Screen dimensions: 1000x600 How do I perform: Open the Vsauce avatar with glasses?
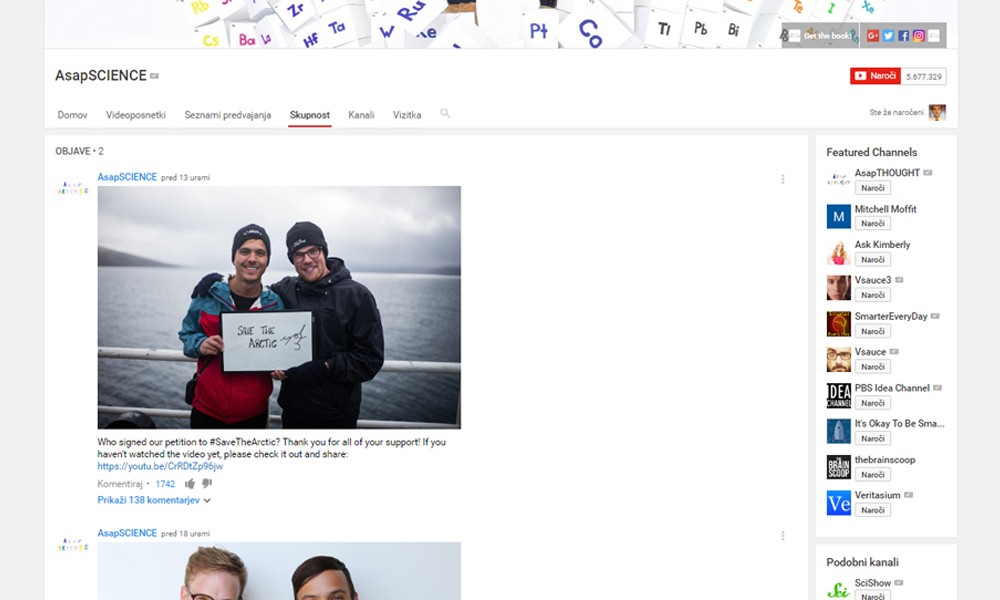point(839,360)
